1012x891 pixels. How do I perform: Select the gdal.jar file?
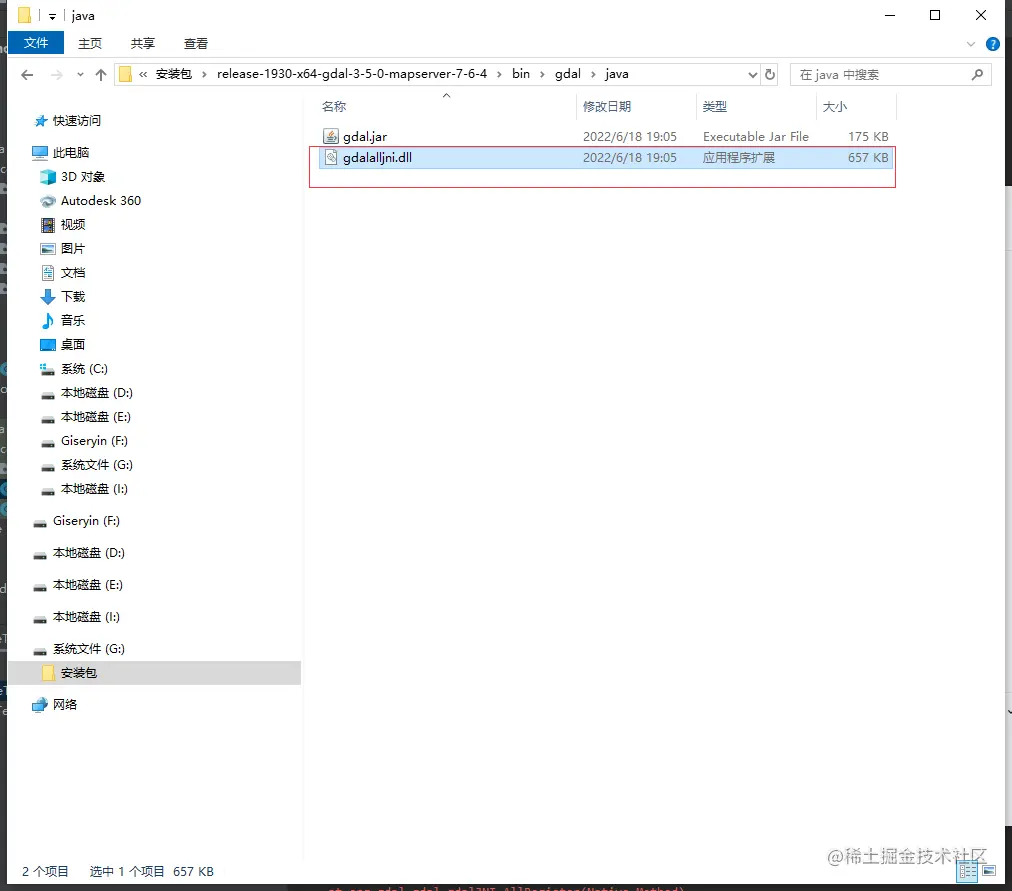click(x=605, y=137)
